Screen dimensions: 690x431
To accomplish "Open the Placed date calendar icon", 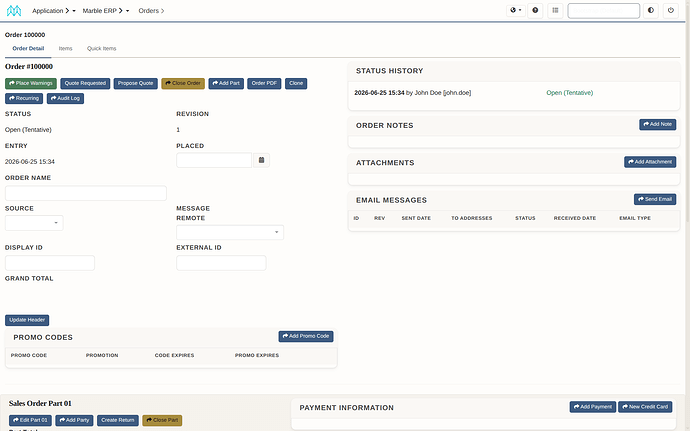I will click(x=261, y=160).
